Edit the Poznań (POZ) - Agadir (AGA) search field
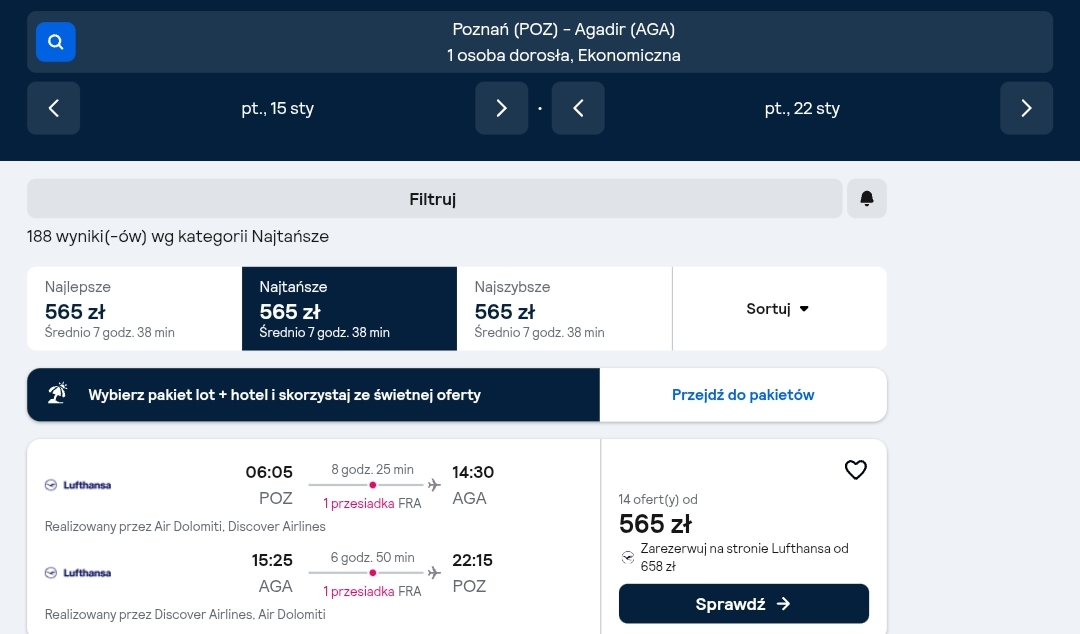Viewport: 1080px width, 634px height. [564, 42]
